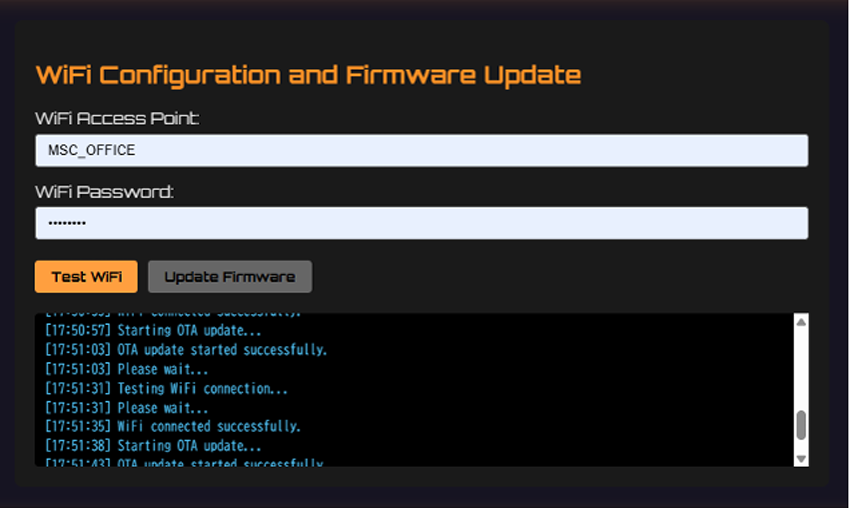This screenshot has height=508, width=850.
Task: Select the 17:51:35 WiFi connected successfully line
Action: [172, 427]
